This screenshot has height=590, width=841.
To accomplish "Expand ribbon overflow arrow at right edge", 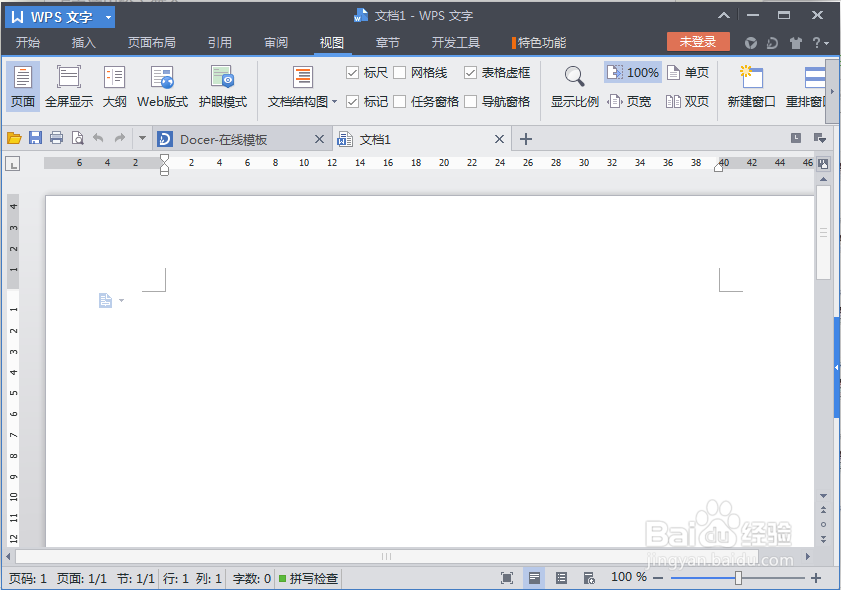I will coord(832,91).
